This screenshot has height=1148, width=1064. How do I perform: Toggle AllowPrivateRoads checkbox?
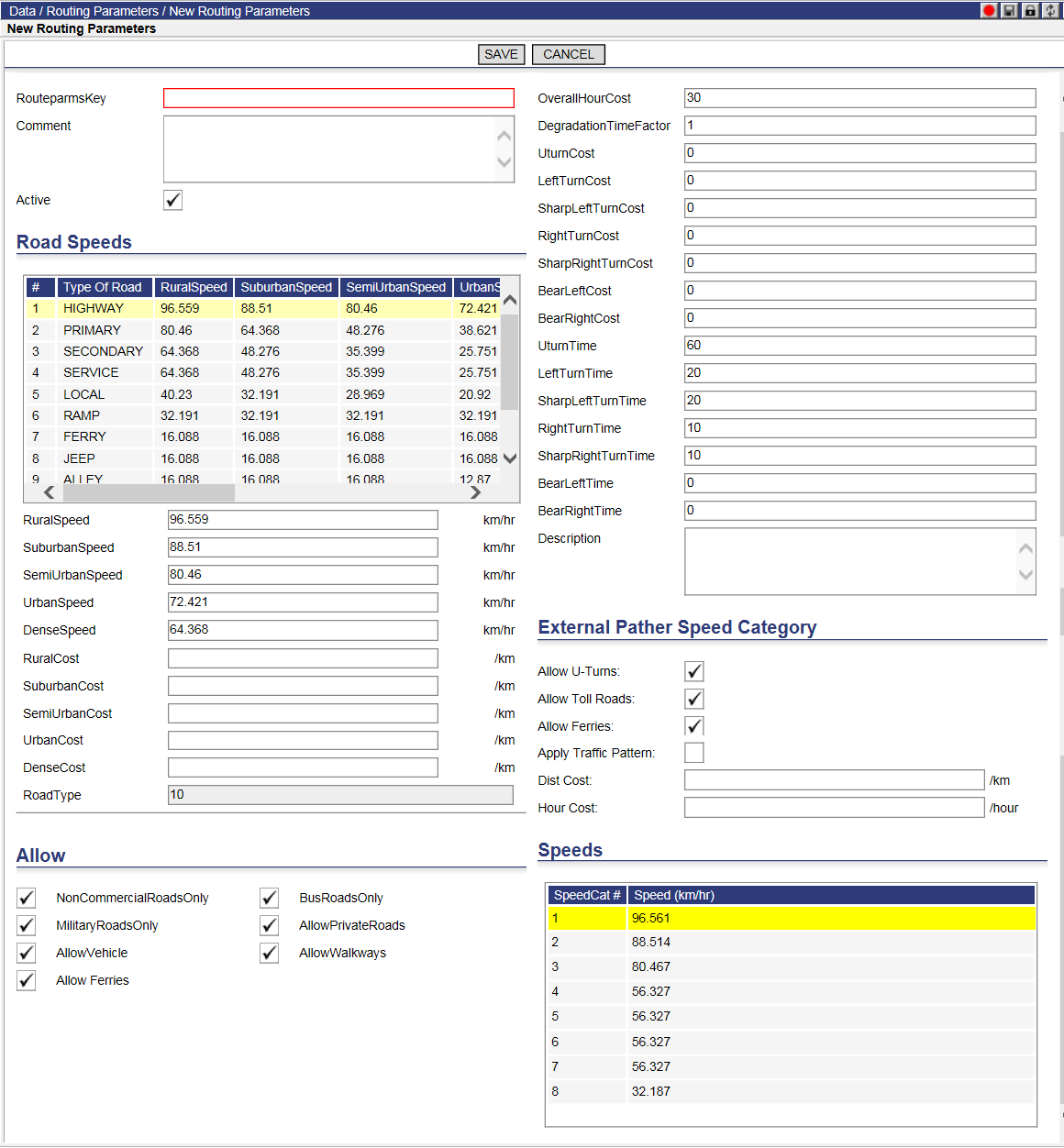click(269, 925)
